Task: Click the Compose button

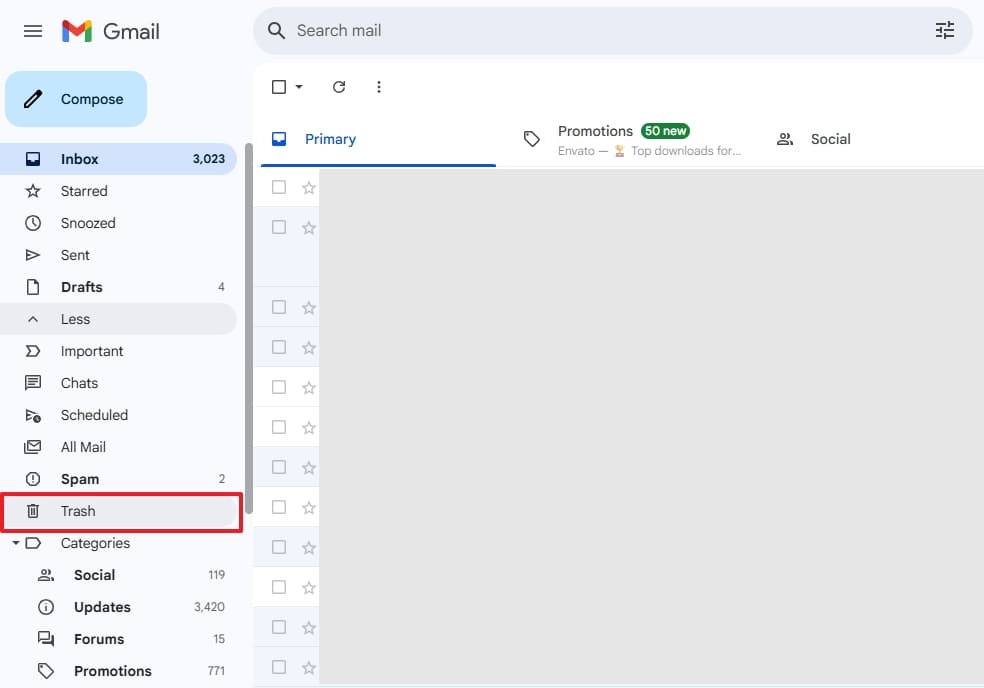Action: 76,99
